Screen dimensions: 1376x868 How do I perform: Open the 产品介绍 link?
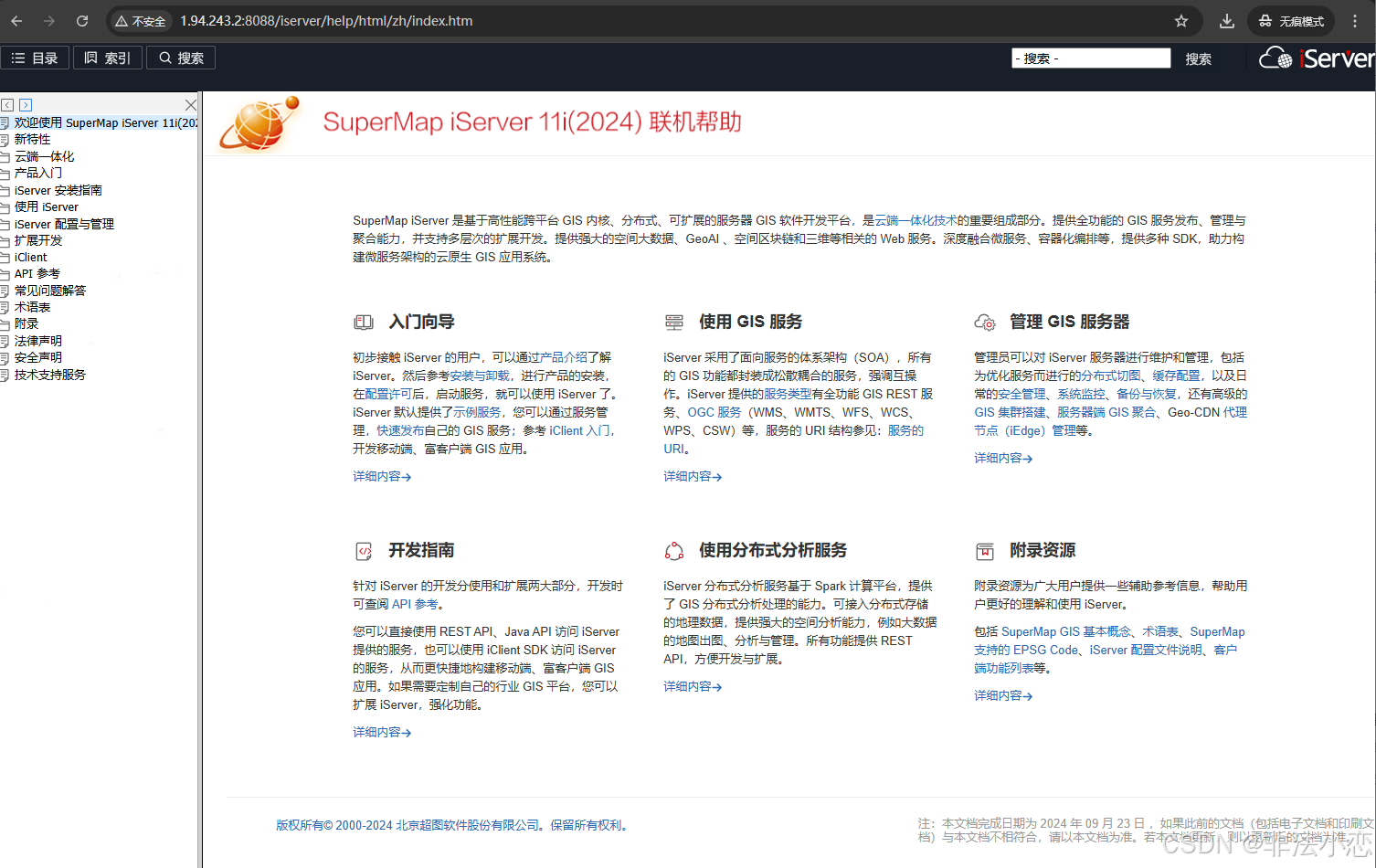tap(564, 357)
